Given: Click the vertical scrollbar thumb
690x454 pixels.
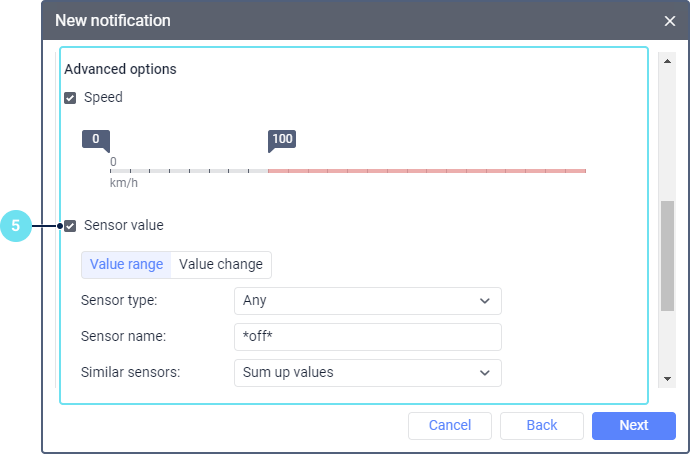Looking at the screenshot, I should pos(667,255).
